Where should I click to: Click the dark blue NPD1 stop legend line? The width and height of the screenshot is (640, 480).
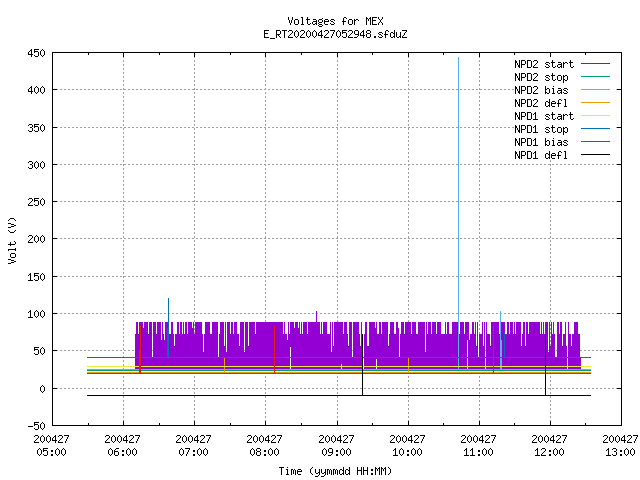click(x=596, y=129)
